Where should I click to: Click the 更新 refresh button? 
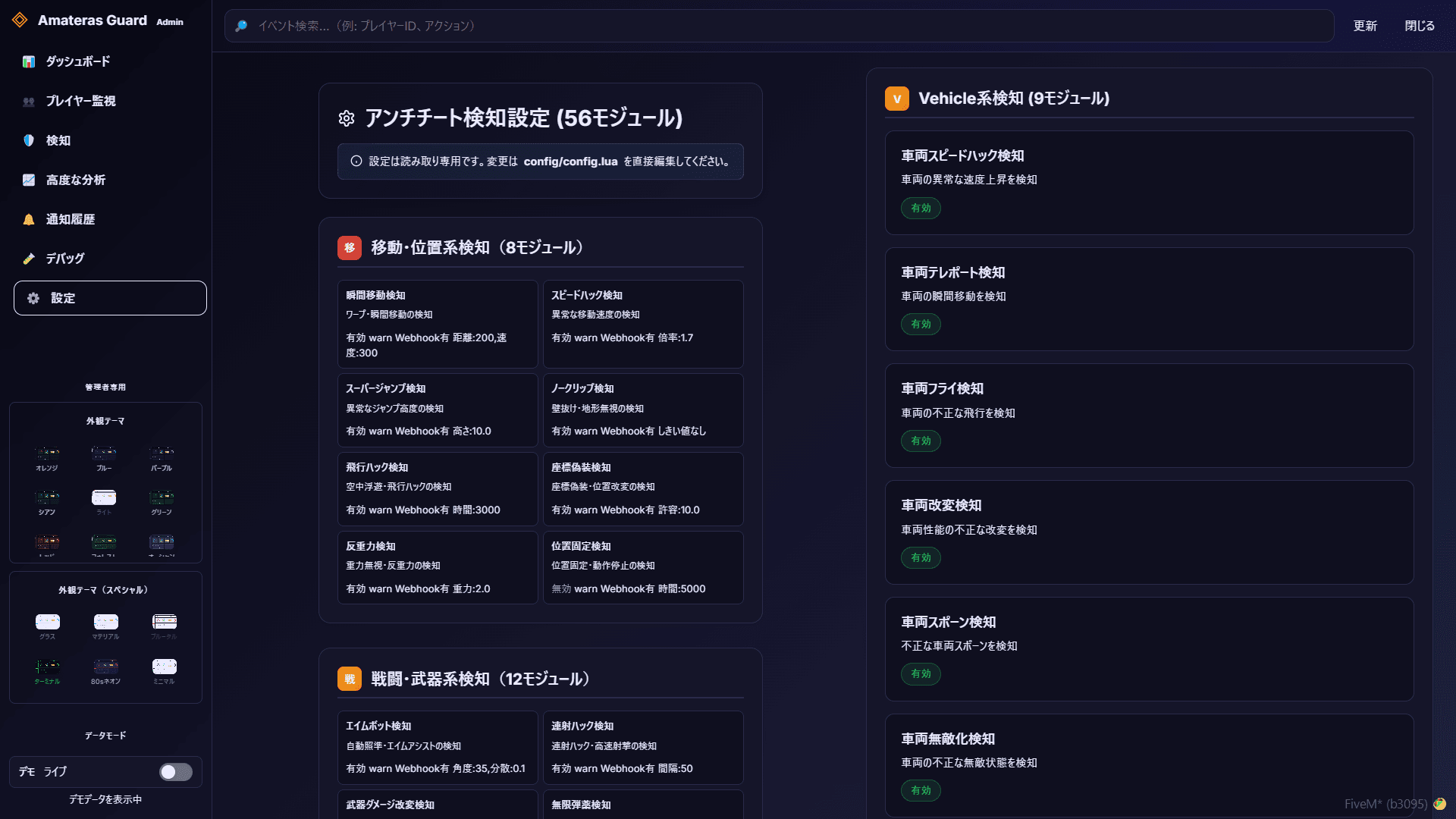(x=1365, y=26)
